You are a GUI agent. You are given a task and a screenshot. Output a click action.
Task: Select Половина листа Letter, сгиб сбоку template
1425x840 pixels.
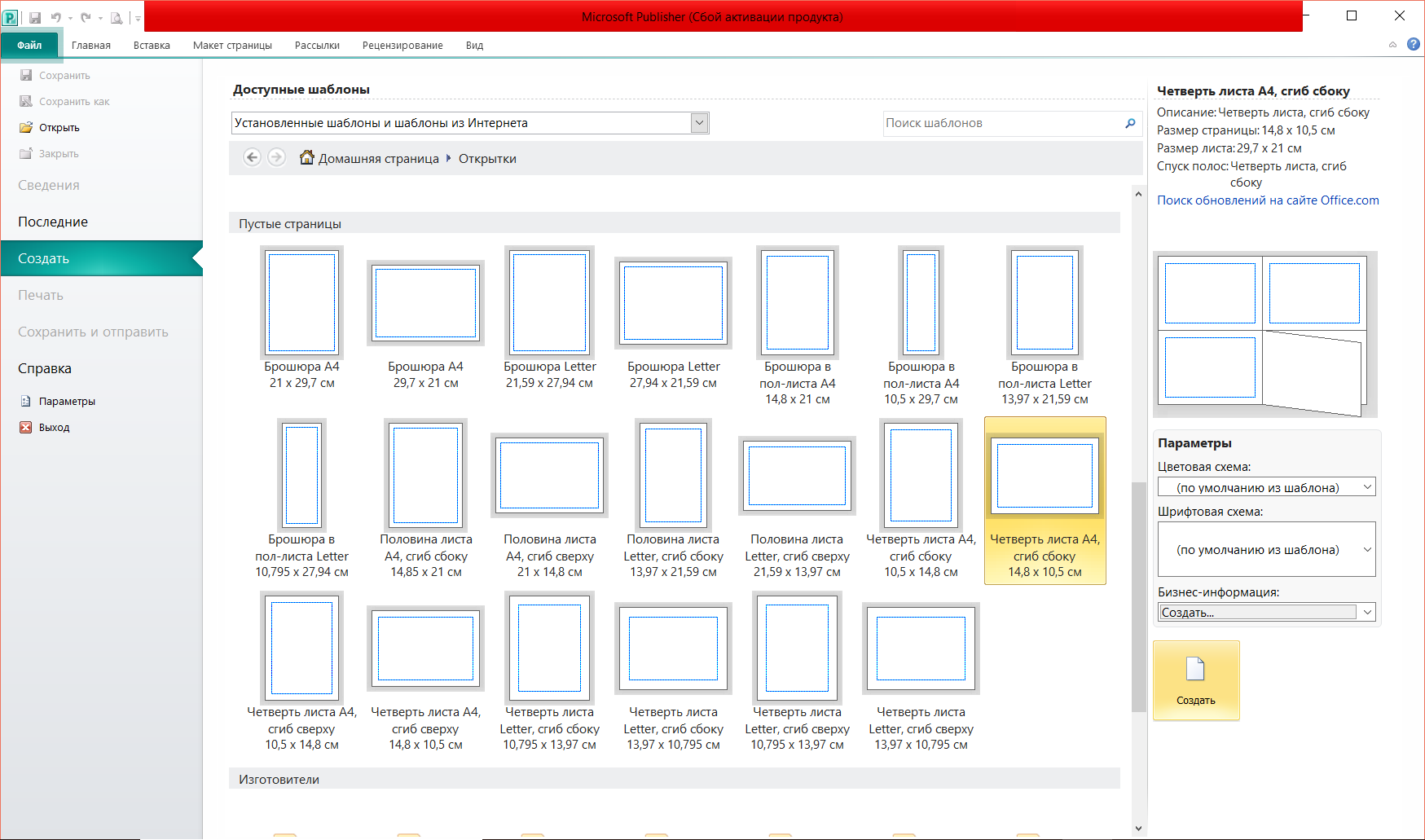674,499
